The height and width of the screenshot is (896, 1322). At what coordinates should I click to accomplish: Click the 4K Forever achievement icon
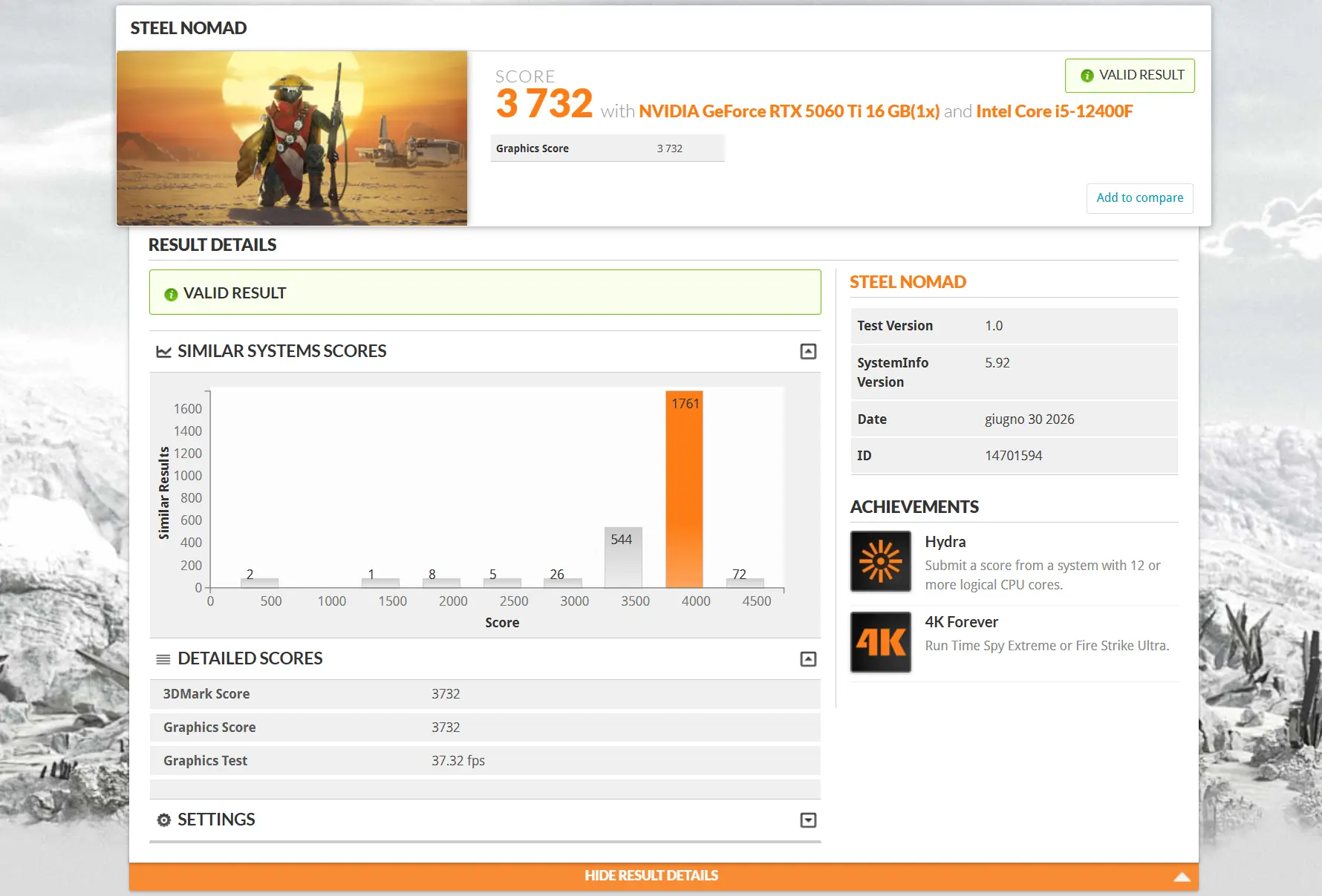pos(881,642)
